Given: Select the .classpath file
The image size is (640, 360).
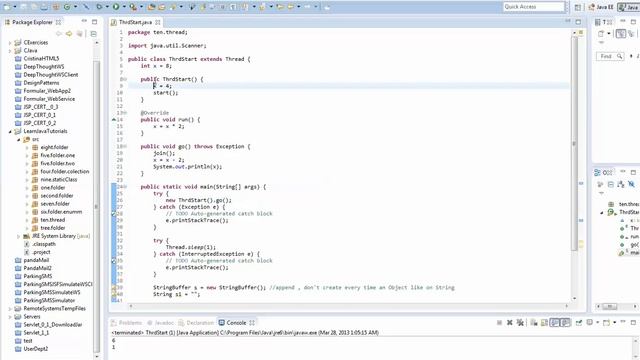Looking at the screenshot, I should (44, 244).
